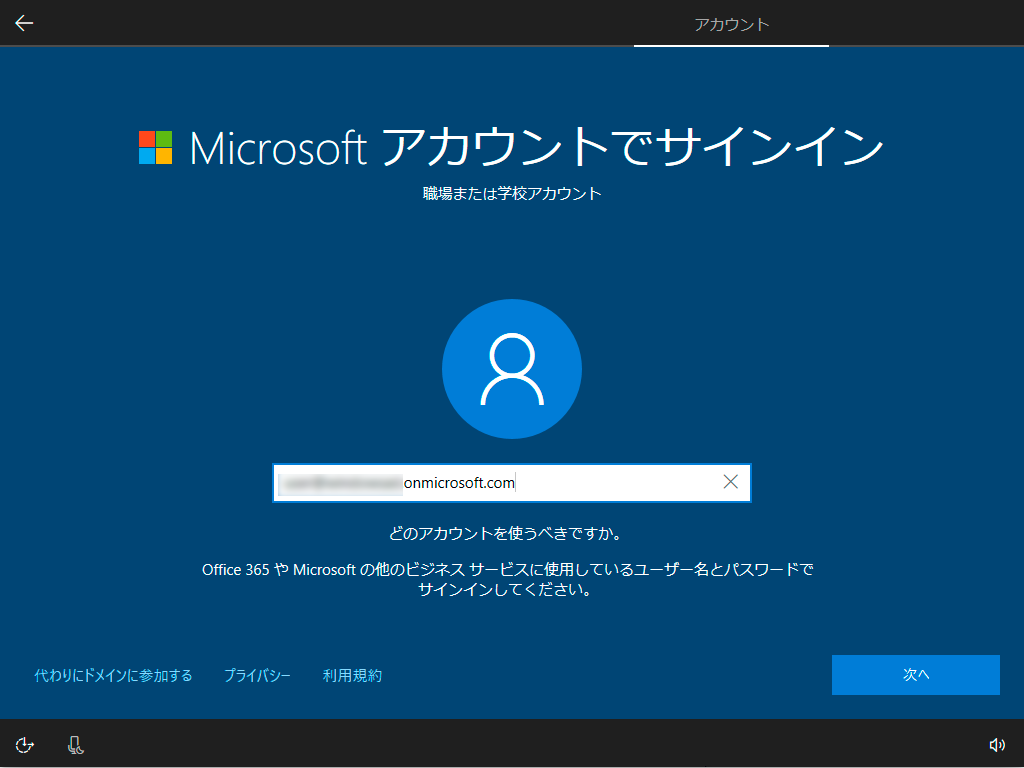The height and width of the screenshot is (768, 1024).
Task: Click the アカウントでサインイン heading text
Action: point(633,148)
